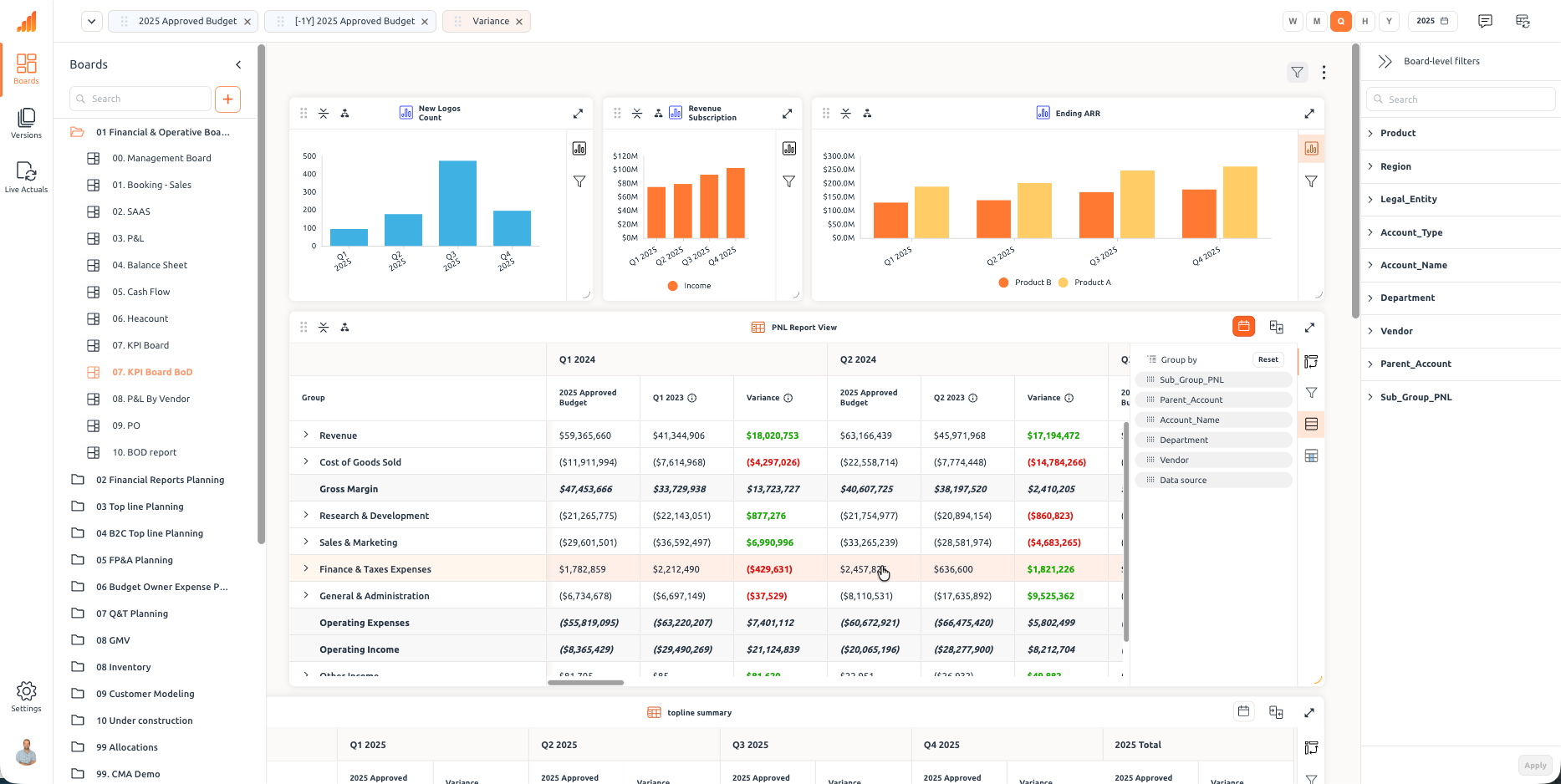Expand the Cost of Goods Sold row
The image size is (1561, 784).
306,461
